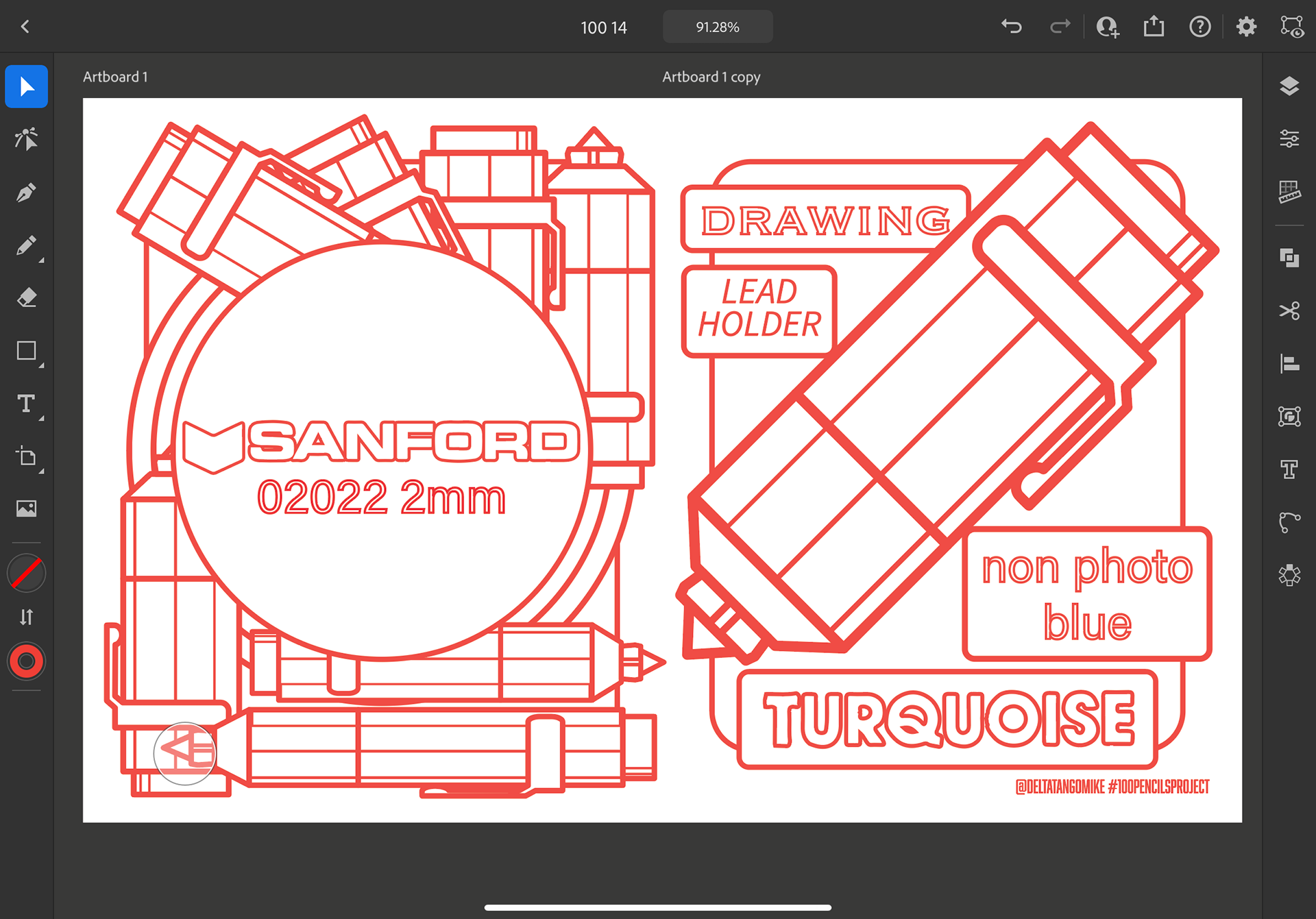Open the Layers panel
The image size is (1316, 919).
tap(1289, 86)
